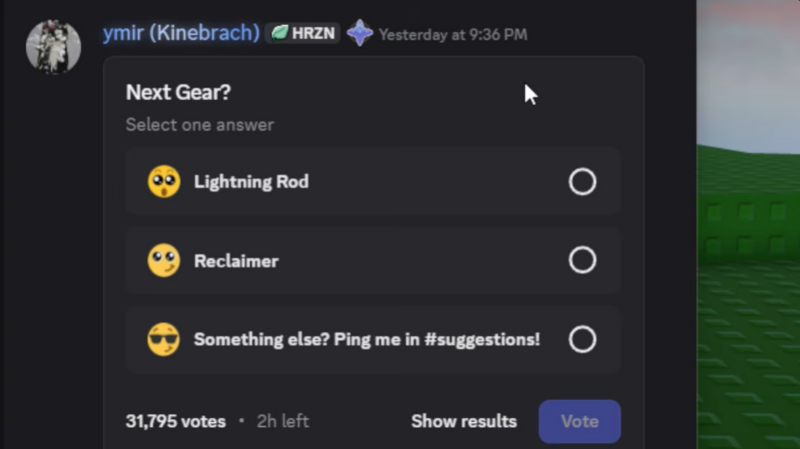
Task: Click the '2h left' poll timer text
Action: coord(283,421)
